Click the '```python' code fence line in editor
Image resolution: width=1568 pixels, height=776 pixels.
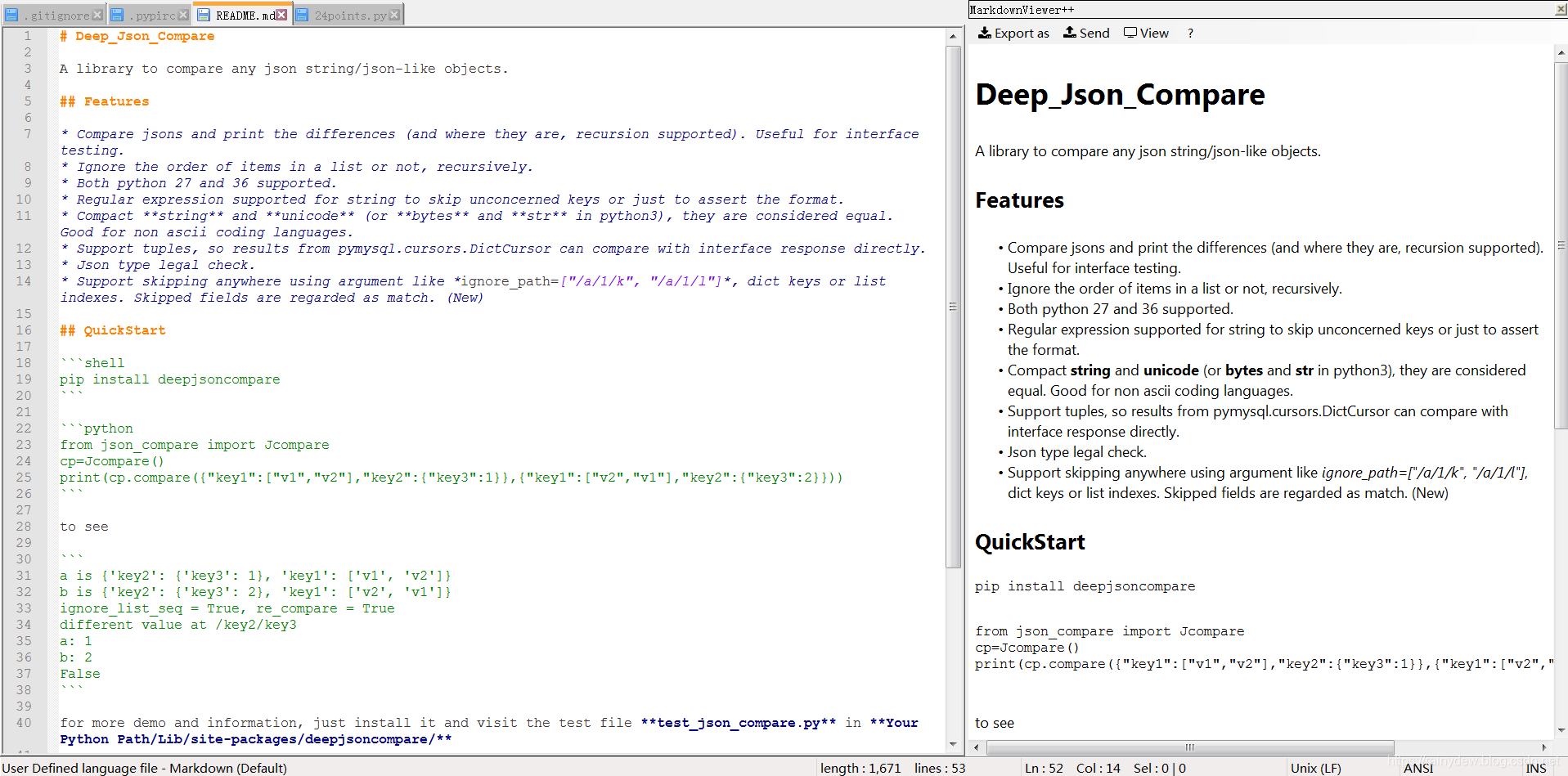point(96,428)
